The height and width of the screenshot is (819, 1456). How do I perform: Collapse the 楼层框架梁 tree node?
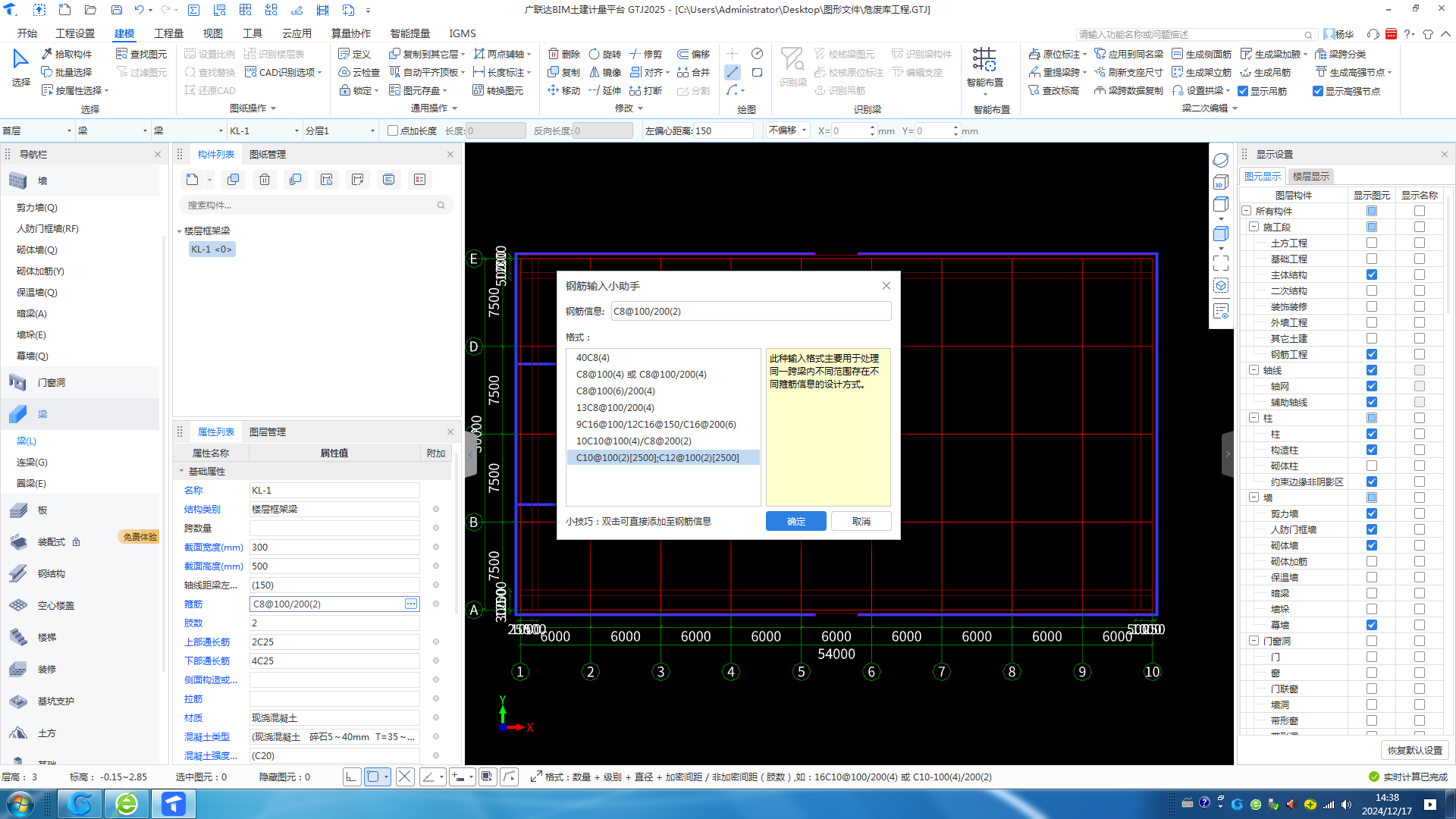[180, 231]
